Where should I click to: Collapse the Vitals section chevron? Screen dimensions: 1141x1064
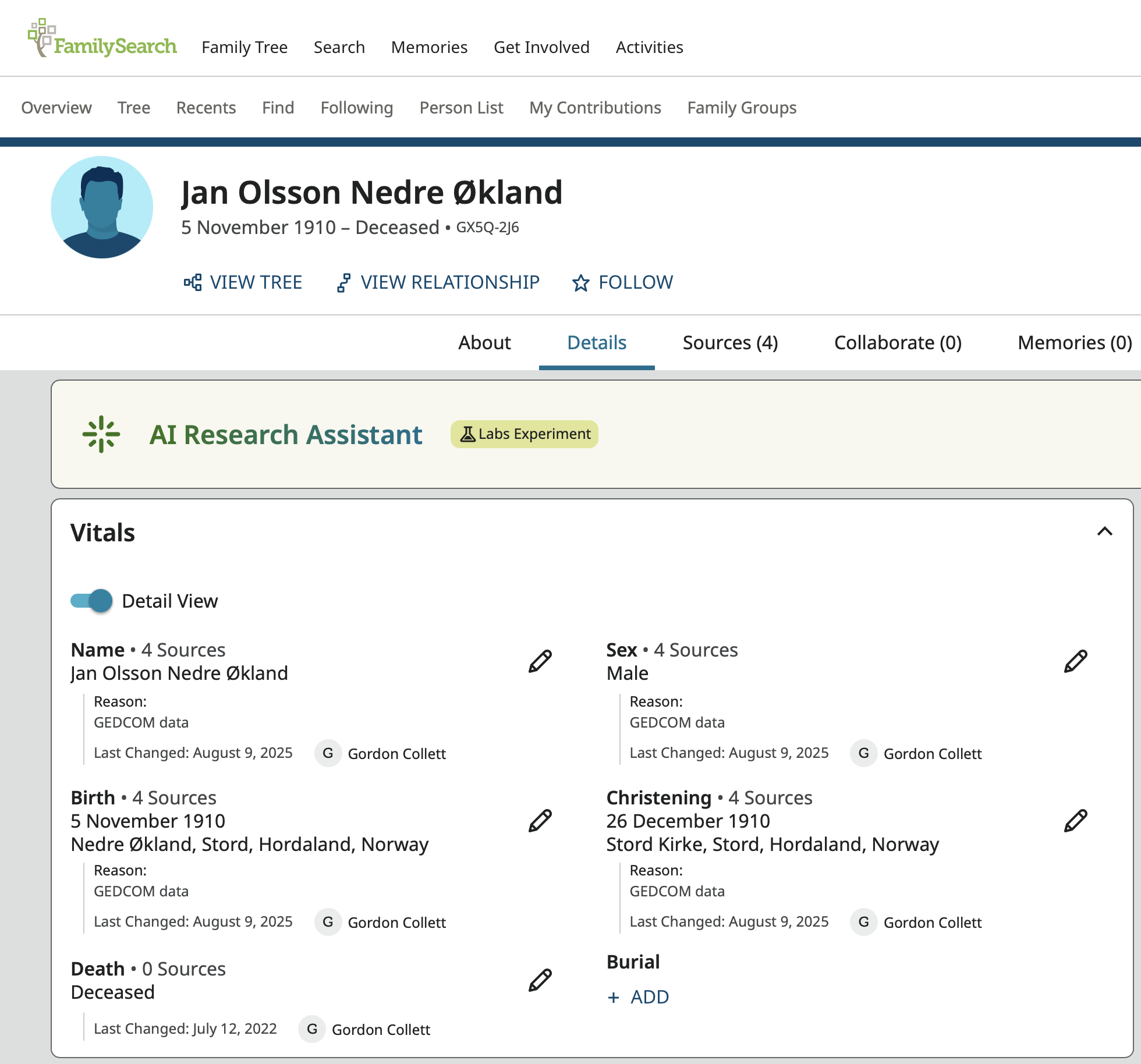click(1104, 531)
